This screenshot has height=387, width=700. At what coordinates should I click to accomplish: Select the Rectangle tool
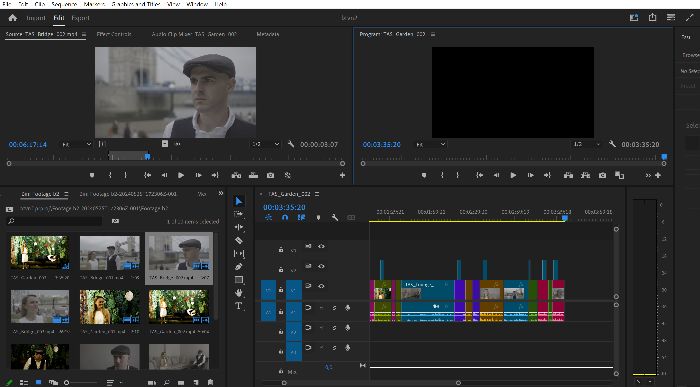pyautogui.click(x=239, y=280)
